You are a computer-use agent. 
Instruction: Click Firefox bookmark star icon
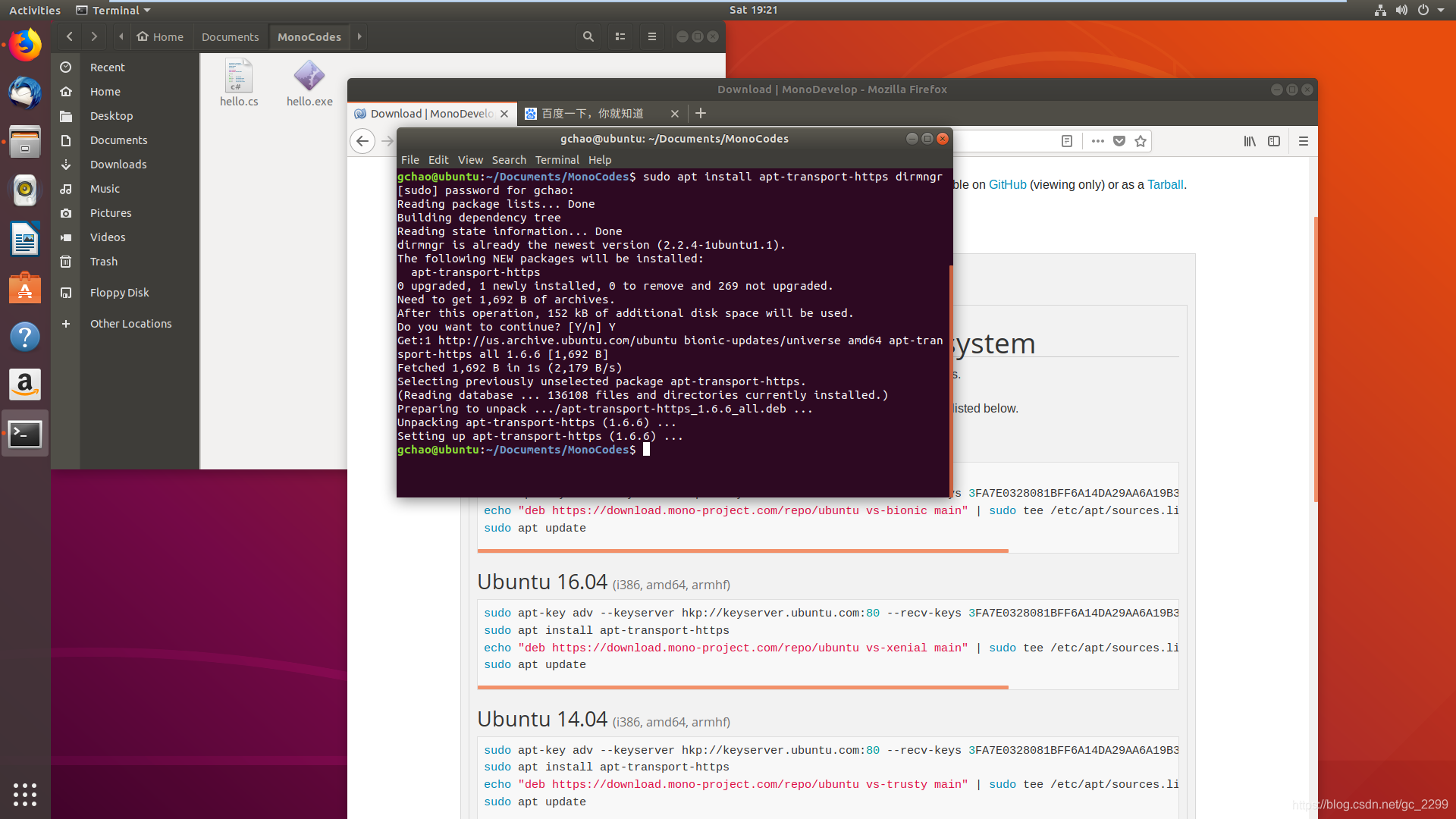(x=1141, y=141)
